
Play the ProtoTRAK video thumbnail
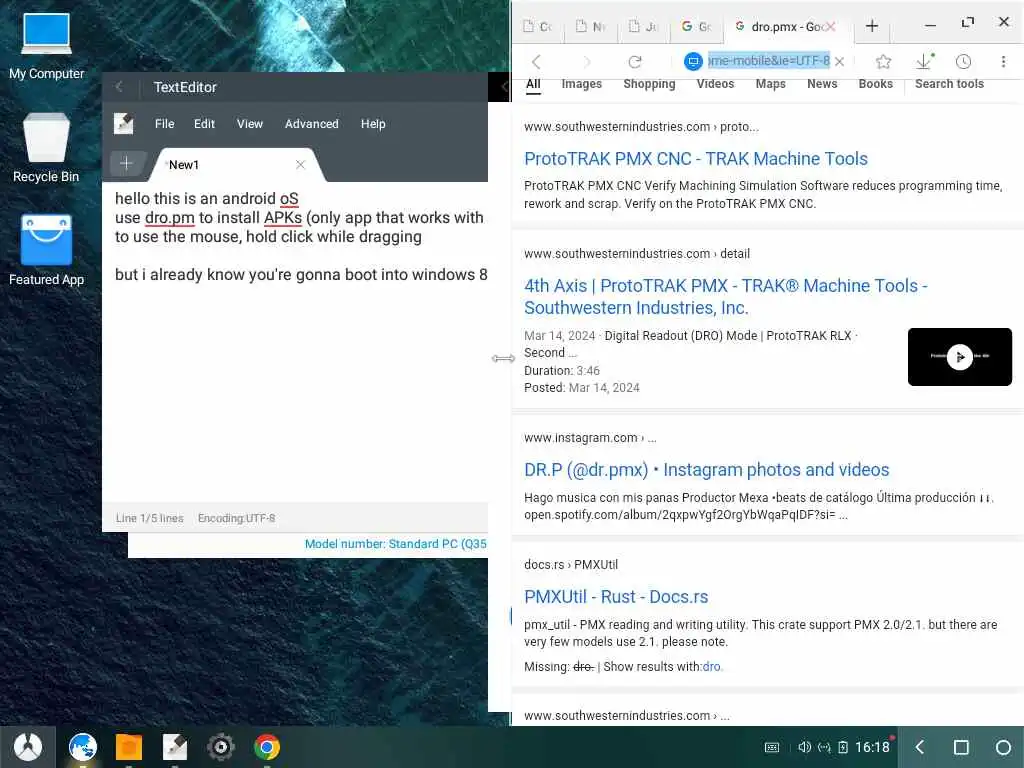click(x=960, y=357)
